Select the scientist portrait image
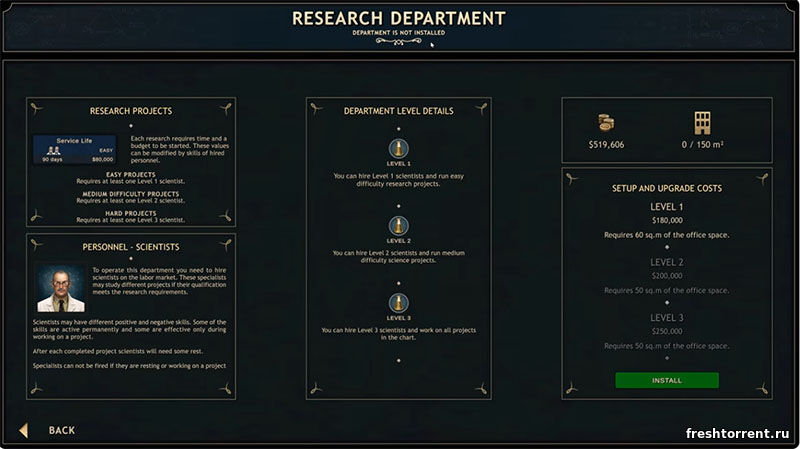800x449 pixels. (x=61, y=289)
